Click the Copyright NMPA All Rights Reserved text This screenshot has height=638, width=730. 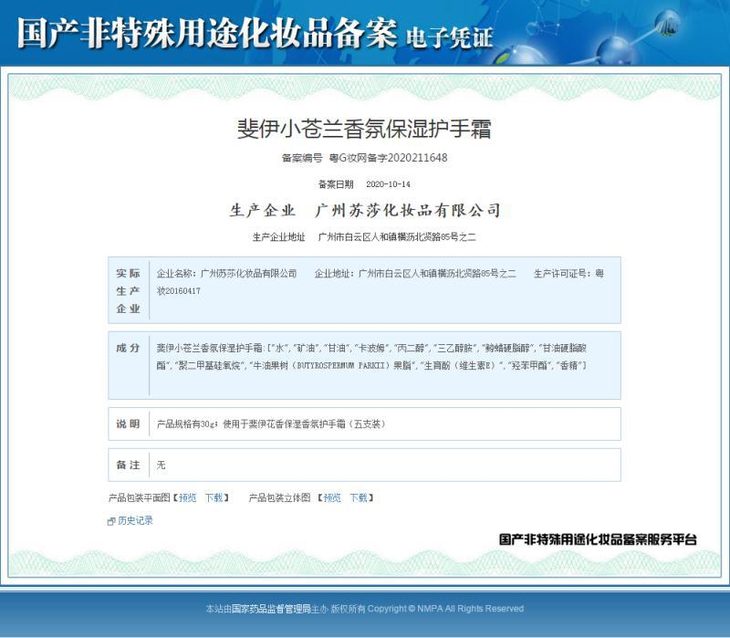pyautogui.click(x=446, y=609)
